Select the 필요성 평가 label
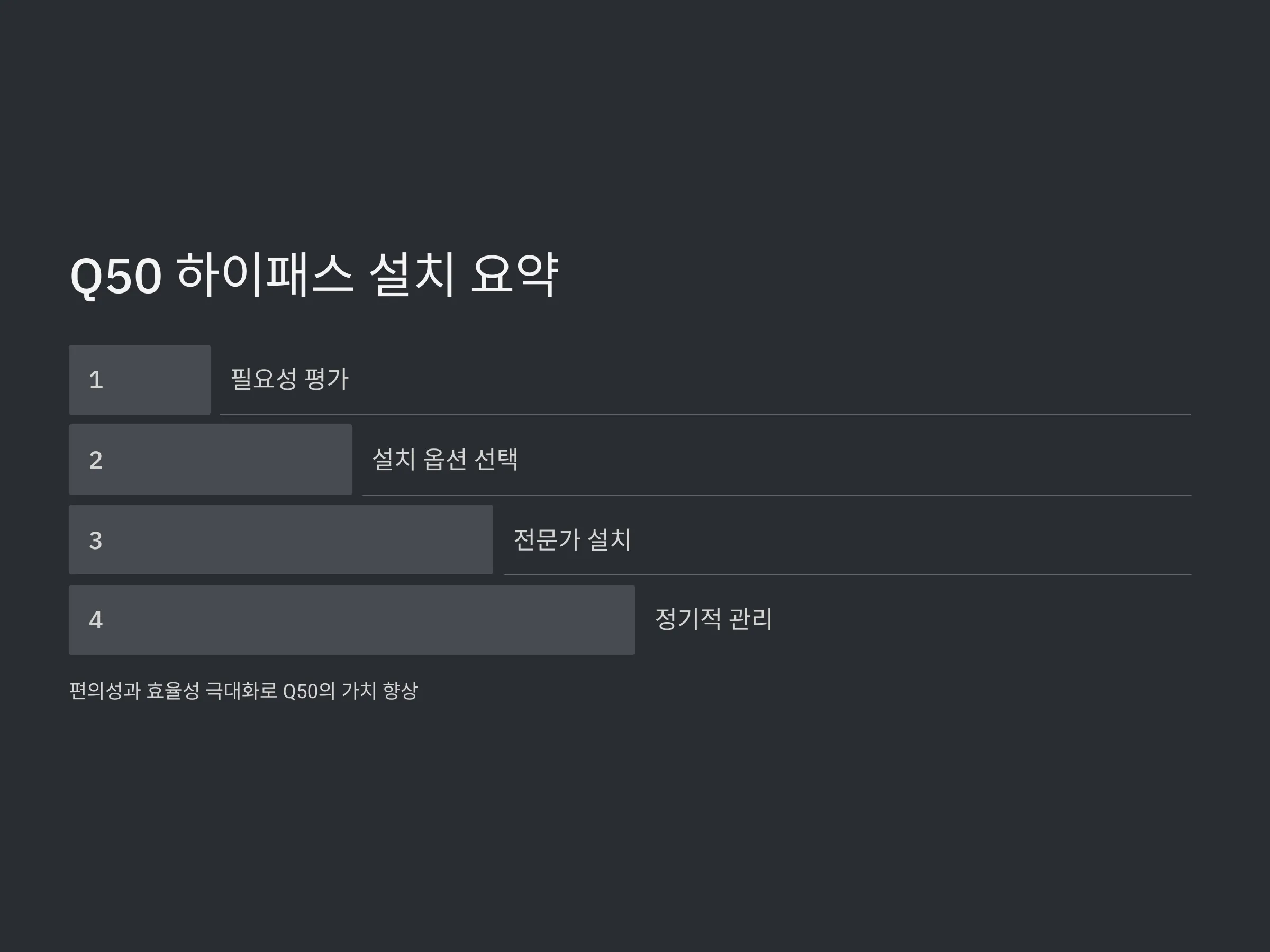Image resolution: width=1270 pixels, height=952 pixels. coord(290,379)
